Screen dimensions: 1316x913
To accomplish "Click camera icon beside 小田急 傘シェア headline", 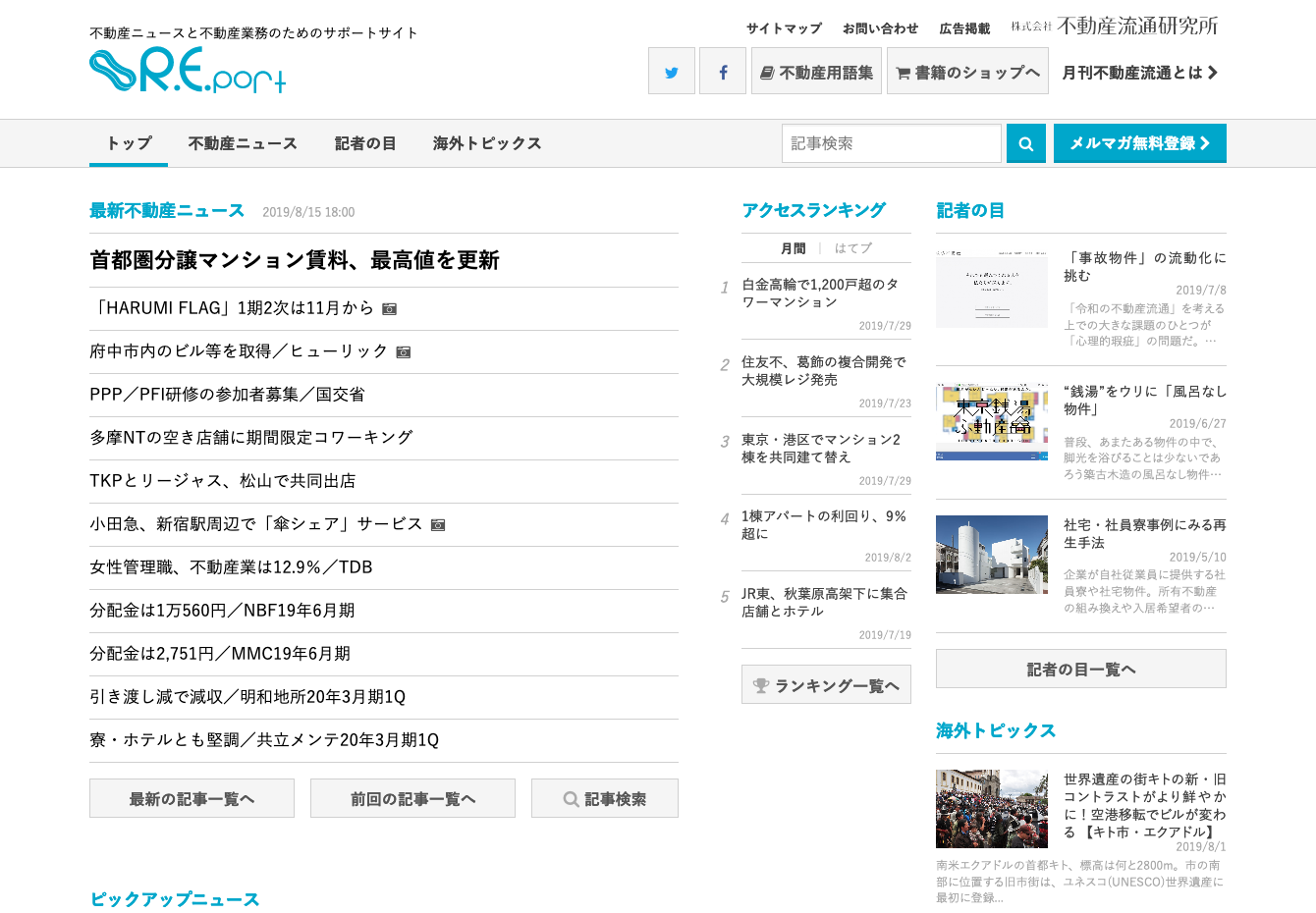I will tap(438, 524).
